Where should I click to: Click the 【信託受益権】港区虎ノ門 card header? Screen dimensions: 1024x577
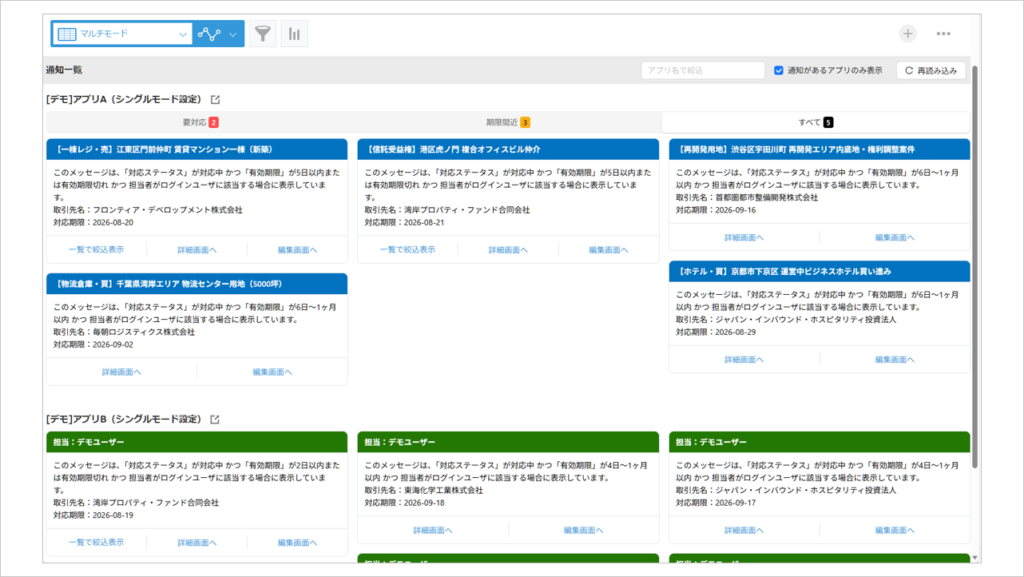click(x=508, y=149)
